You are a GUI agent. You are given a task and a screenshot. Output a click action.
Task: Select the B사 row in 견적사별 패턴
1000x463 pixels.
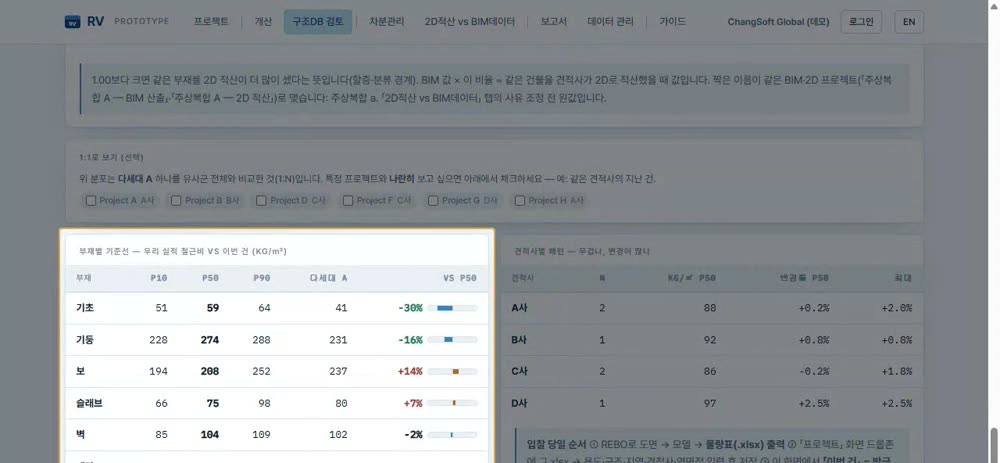pyautogui.click(x=712, y=340)
